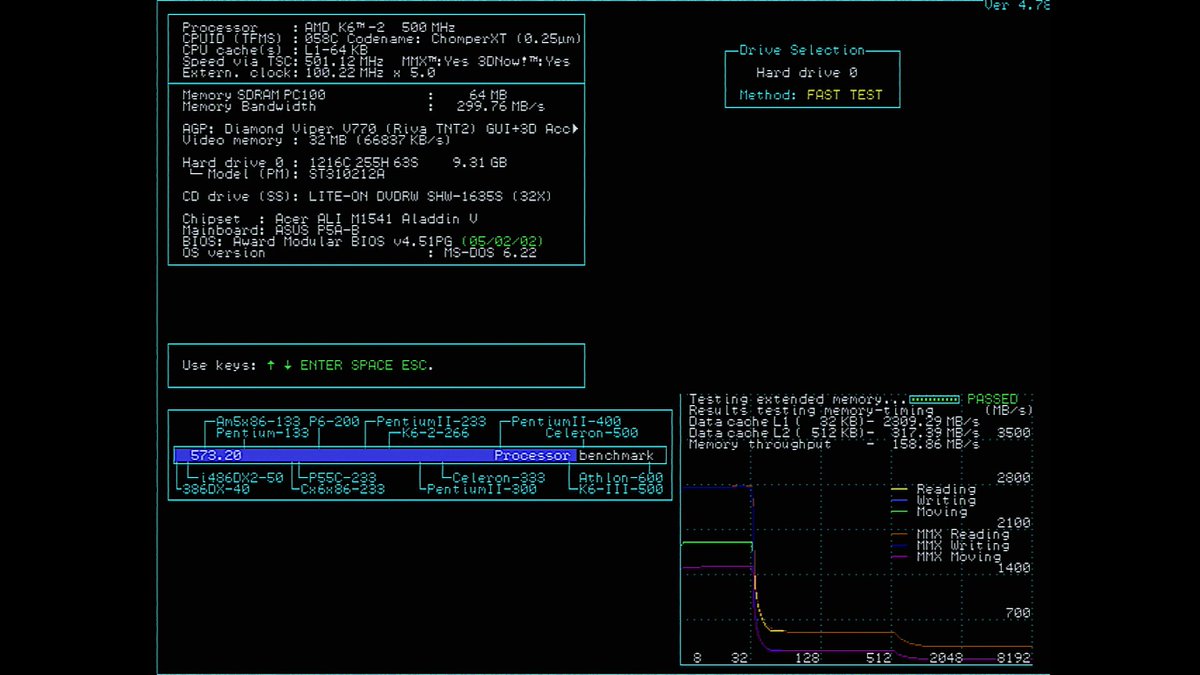Click the CPU cache L1-64 KB line
This screenshot has height=675, width=1200.
pyautogui.click(x=275, y=50)
